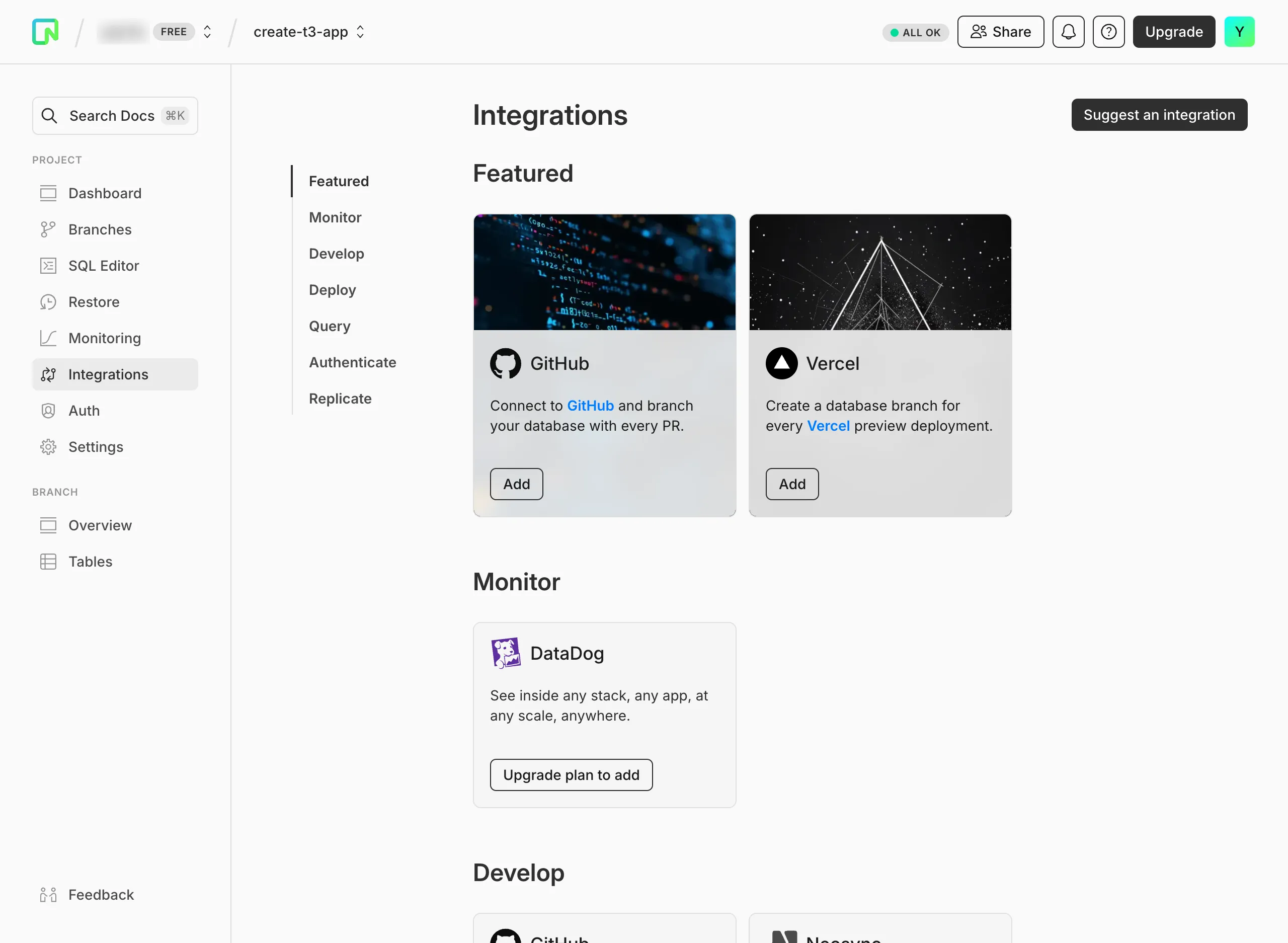Screen dimensions: 1288x943
Task: Select Integrations in the sidebar
Action: tap(115, 374)
